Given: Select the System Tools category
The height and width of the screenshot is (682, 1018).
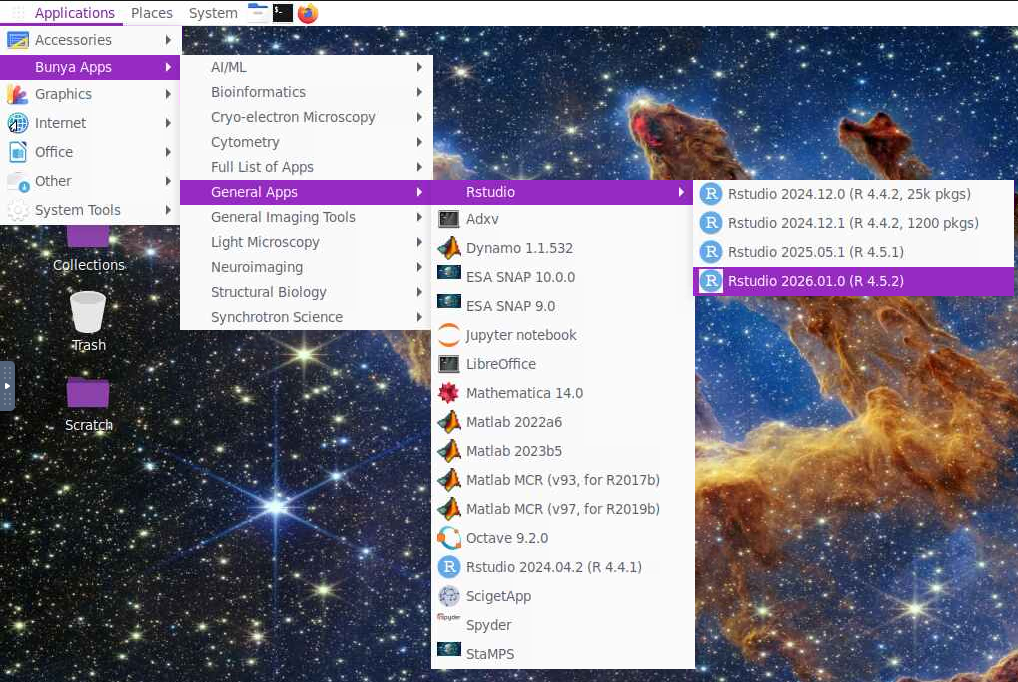Looking at the screenshot, I should tap(90, 210).
